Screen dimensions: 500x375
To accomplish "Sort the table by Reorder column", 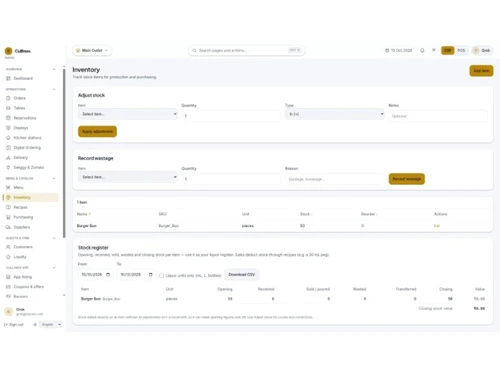I will tap(369, 214).
